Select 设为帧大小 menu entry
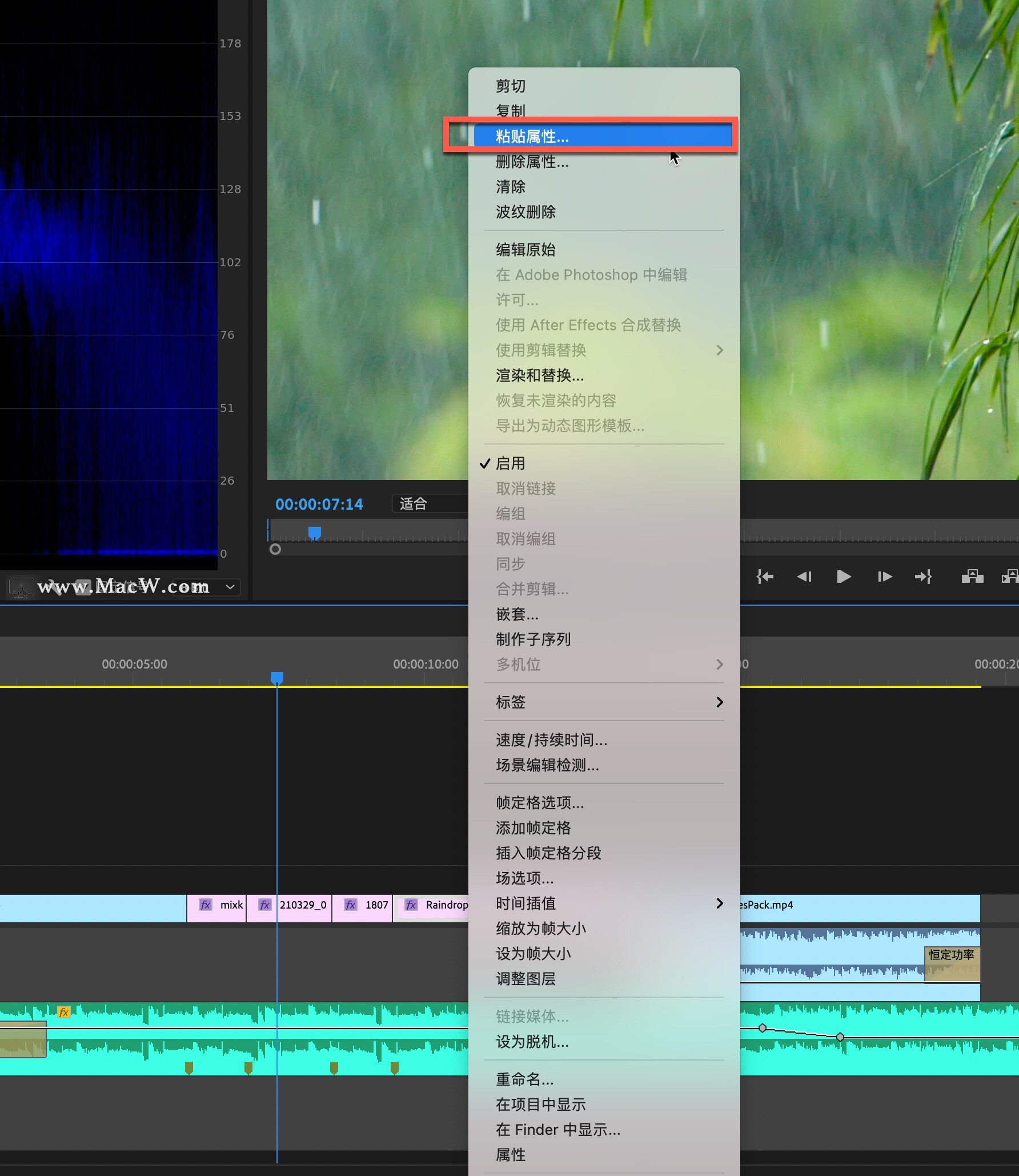 tap(604, 954)
